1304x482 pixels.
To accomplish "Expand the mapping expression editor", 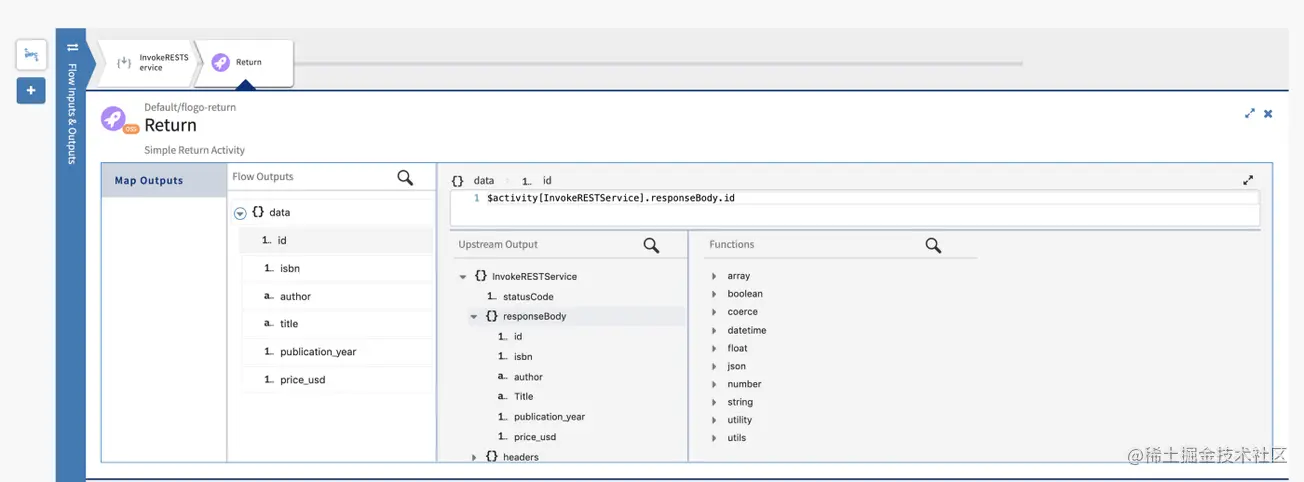I will coord(1248,181).
